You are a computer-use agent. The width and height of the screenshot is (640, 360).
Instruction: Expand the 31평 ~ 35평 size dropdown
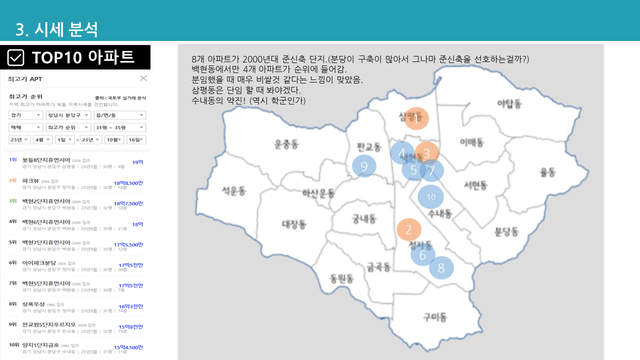click(x=120, y=127)
